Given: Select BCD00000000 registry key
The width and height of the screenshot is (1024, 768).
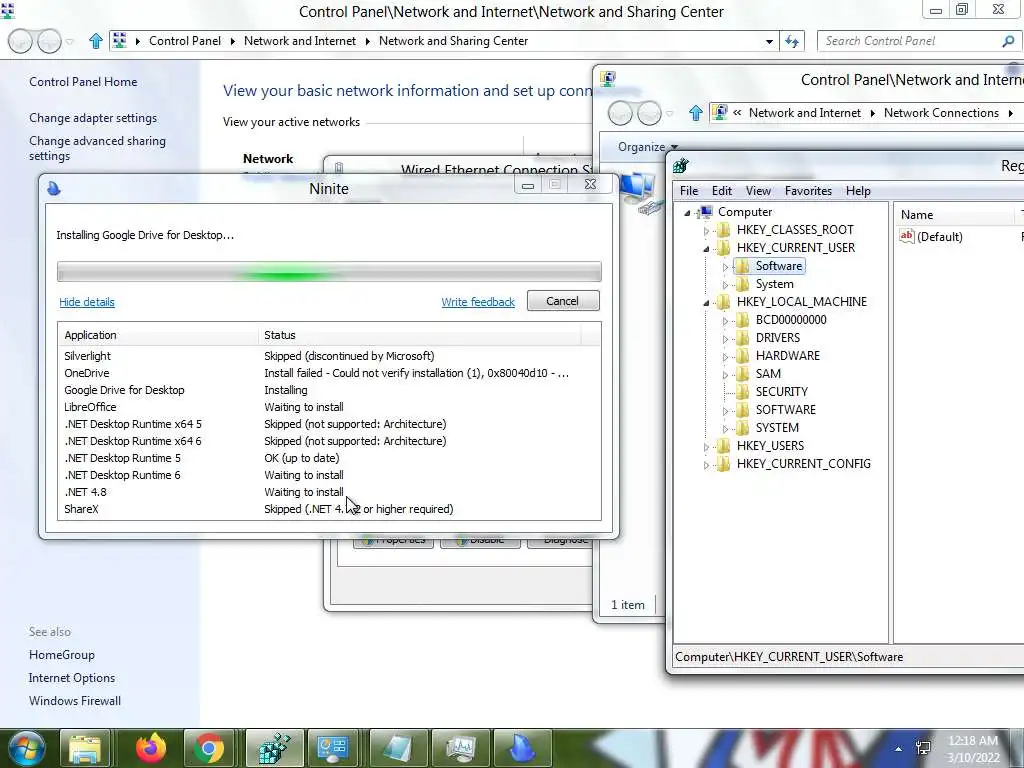Looking at the screenshot, I should click(x=791, y=319).
